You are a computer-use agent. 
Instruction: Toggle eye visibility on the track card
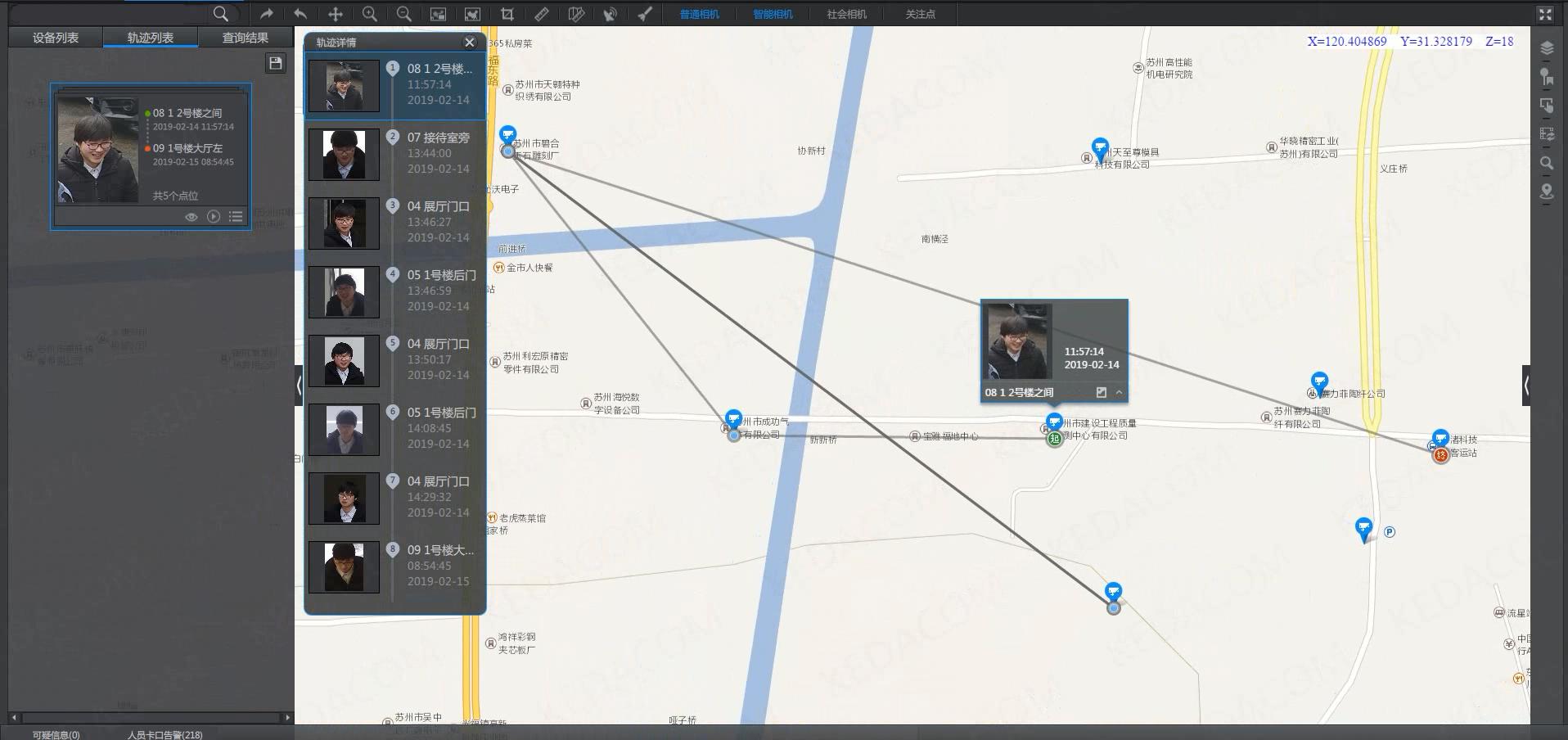click(191, 217)
